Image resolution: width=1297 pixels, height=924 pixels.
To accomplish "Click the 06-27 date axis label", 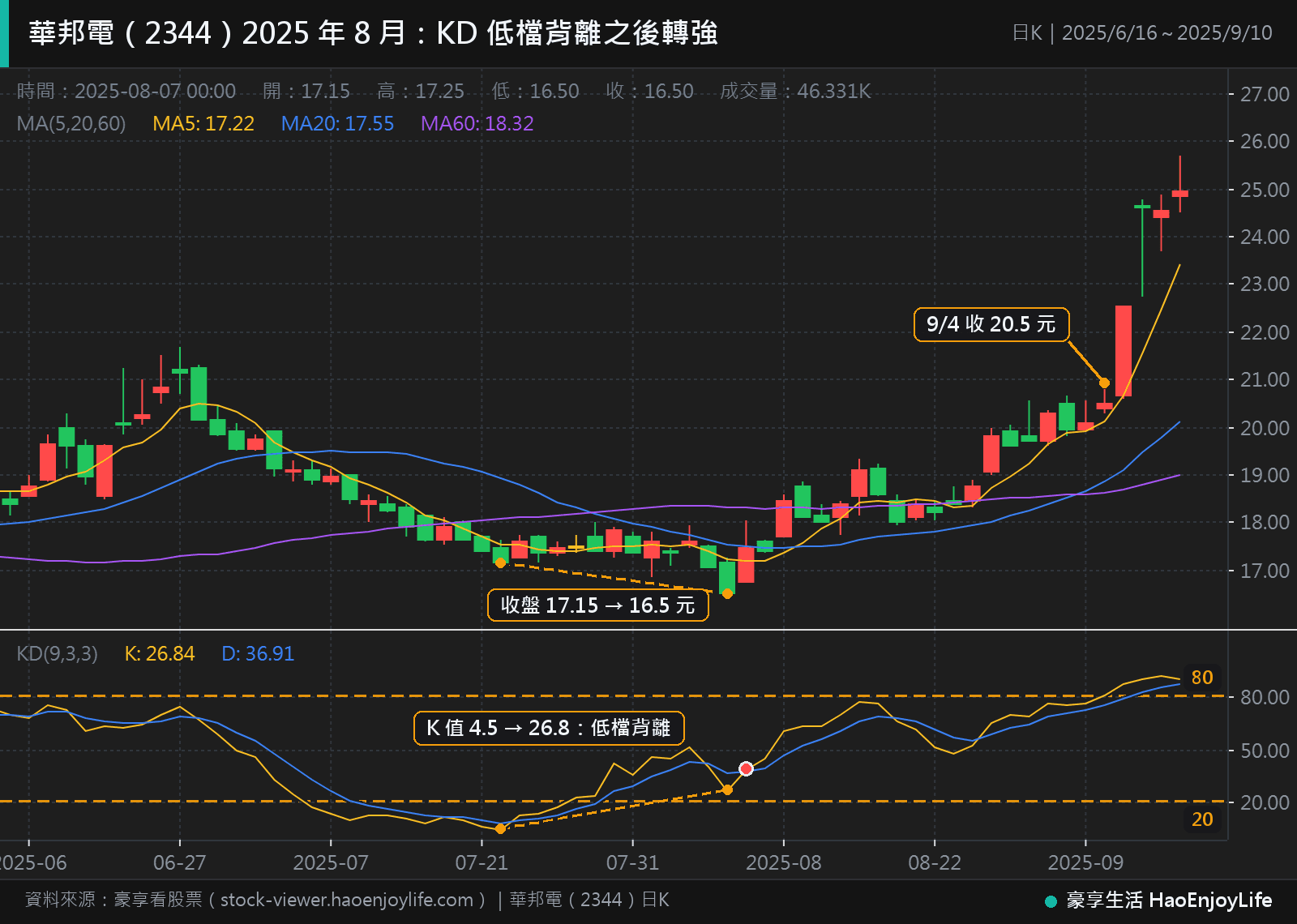I will pos(180,862).
